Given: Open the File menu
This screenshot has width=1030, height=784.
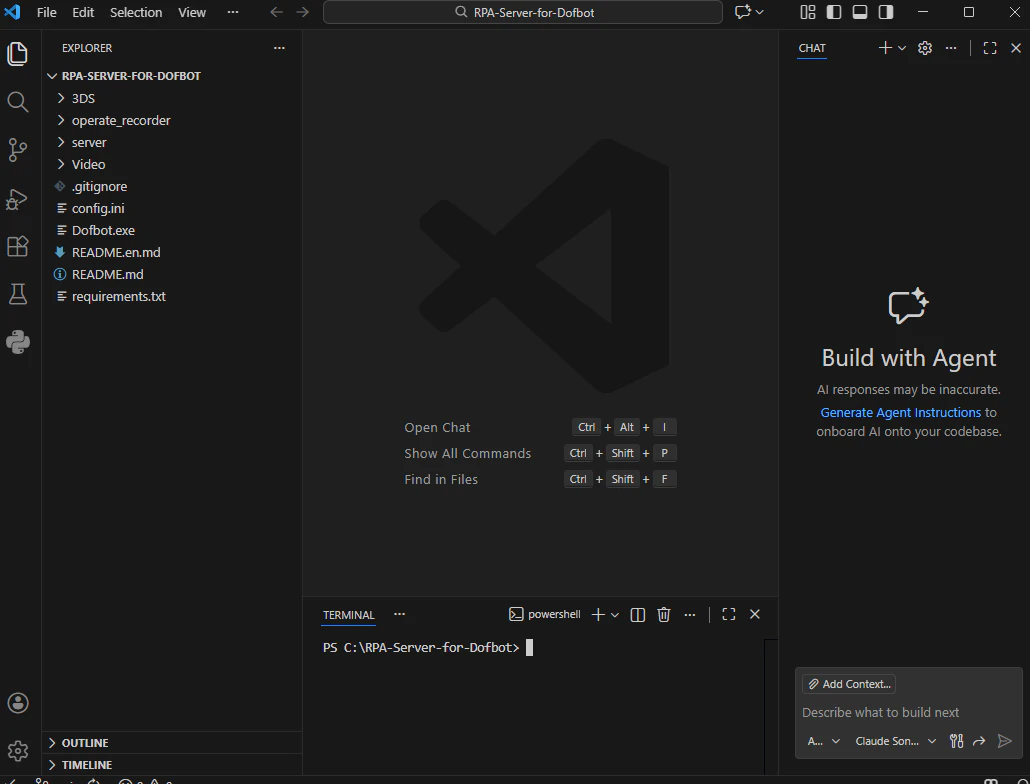Looking at the screenshot, I should click(x=47, y=12).
